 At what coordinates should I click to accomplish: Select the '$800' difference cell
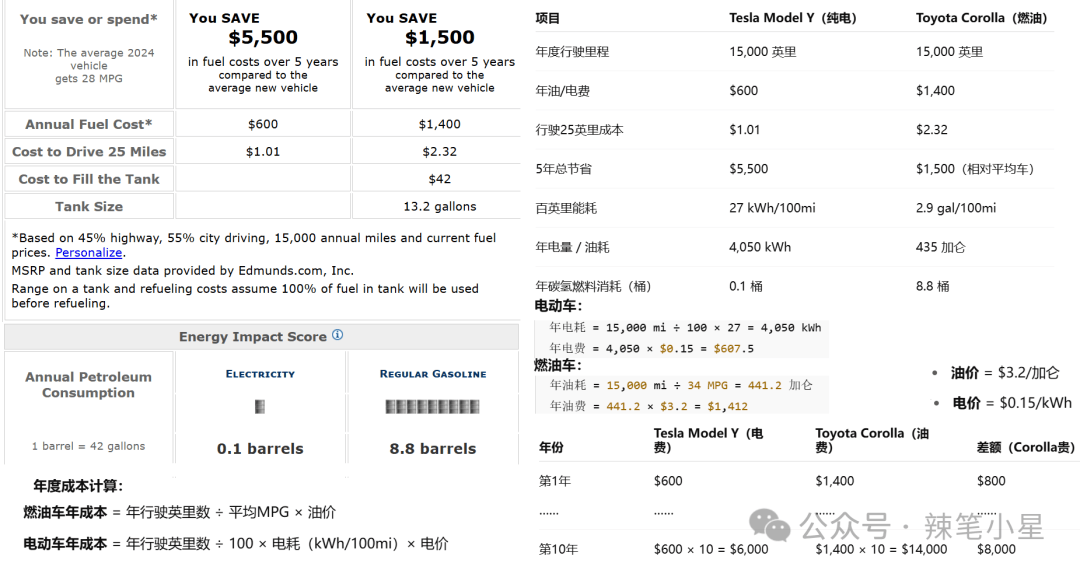[991, 481]
